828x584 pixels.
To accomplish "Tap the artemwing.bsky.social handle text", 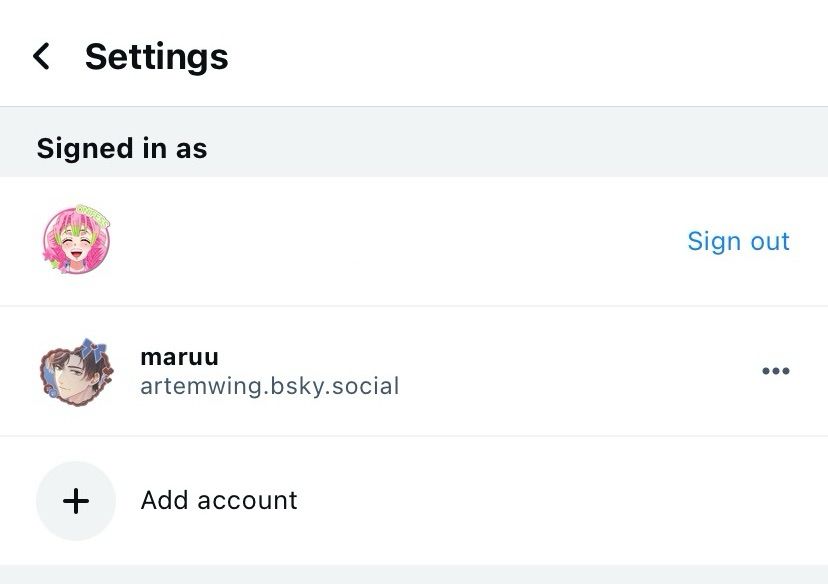I will click(270, 386).
